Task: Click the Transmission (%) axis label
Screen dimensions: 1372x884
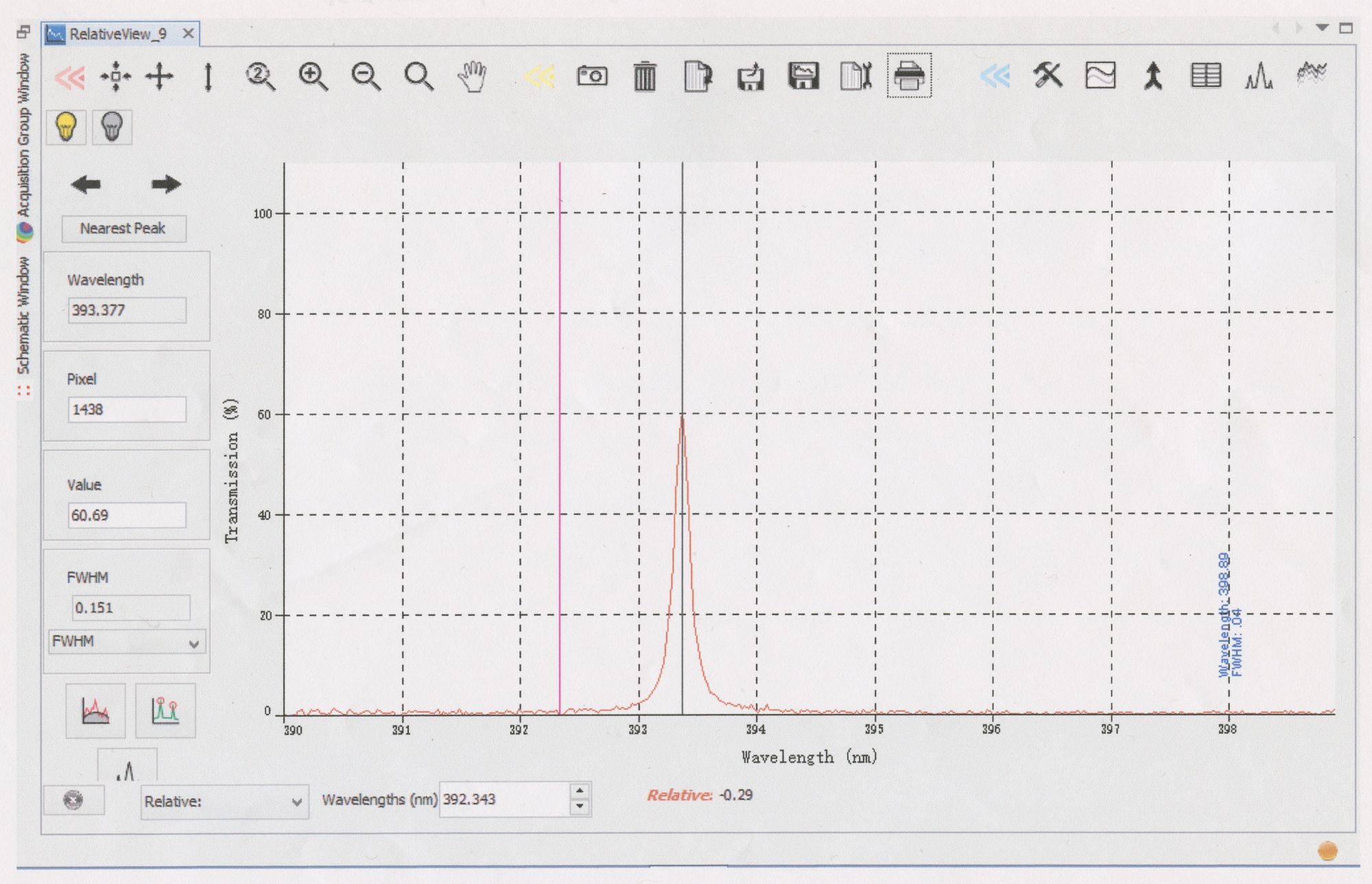Action: (232, 470)
